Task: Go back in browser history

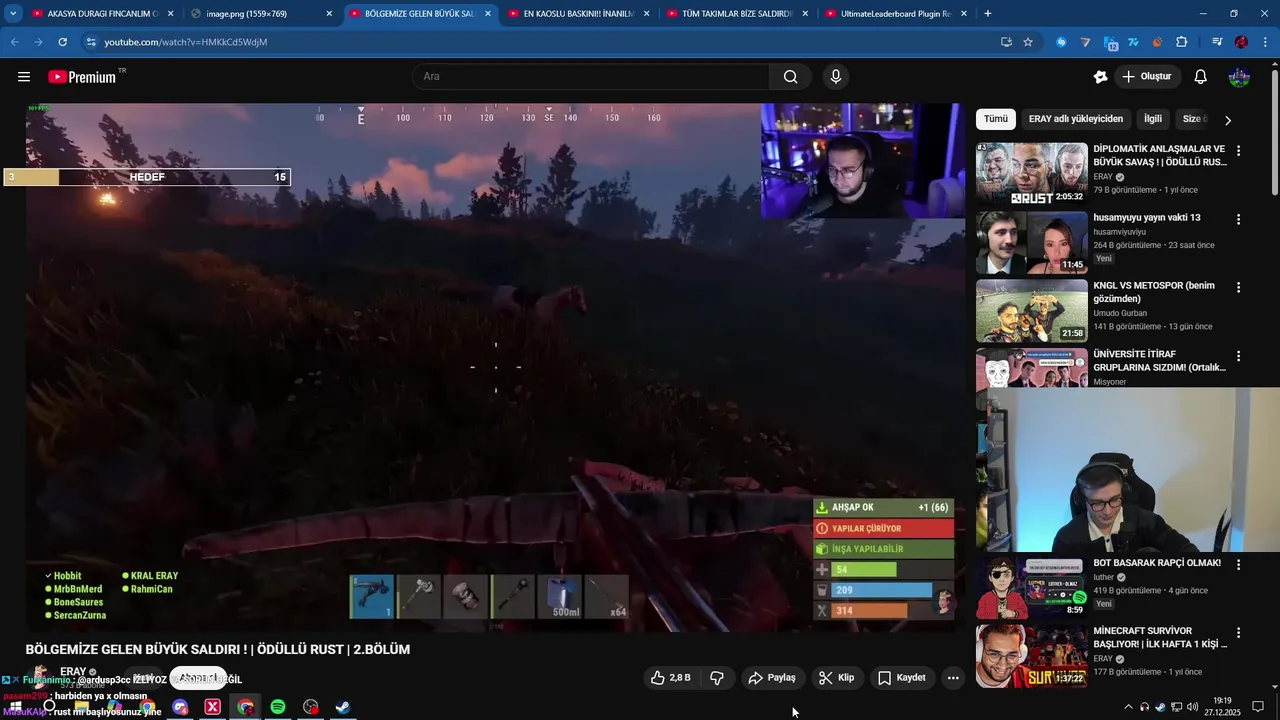Action: click(x=14, y=42)
